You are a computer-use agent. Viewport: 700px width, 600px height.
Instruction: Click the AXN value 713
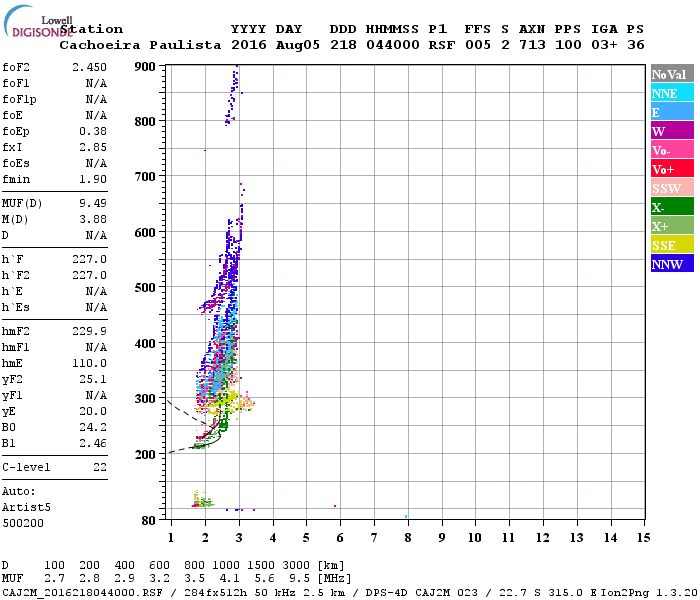(532, 45)
